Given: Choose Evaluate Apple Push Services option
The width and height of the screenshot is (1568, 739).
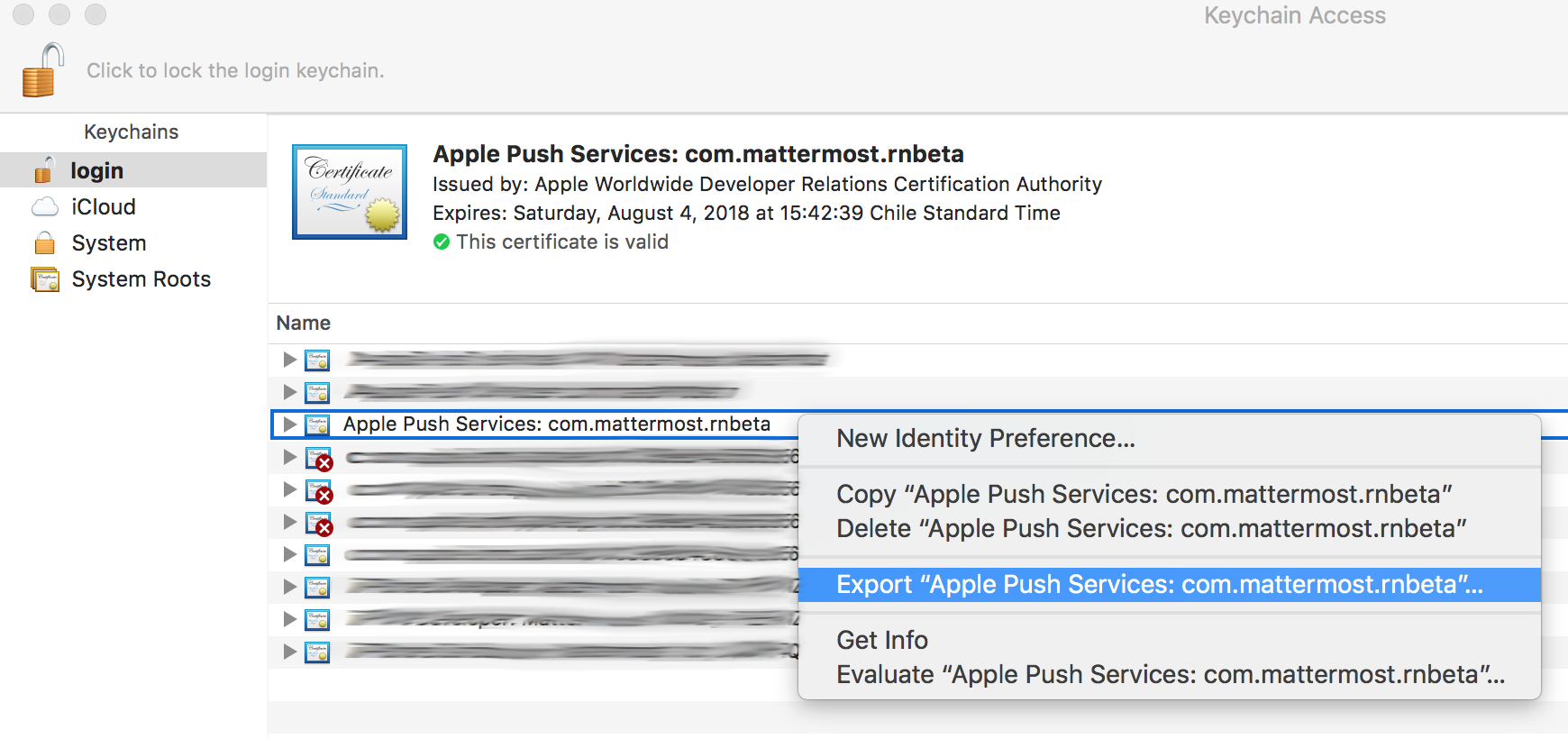Looking at the screenshot, I should 1170,674.
